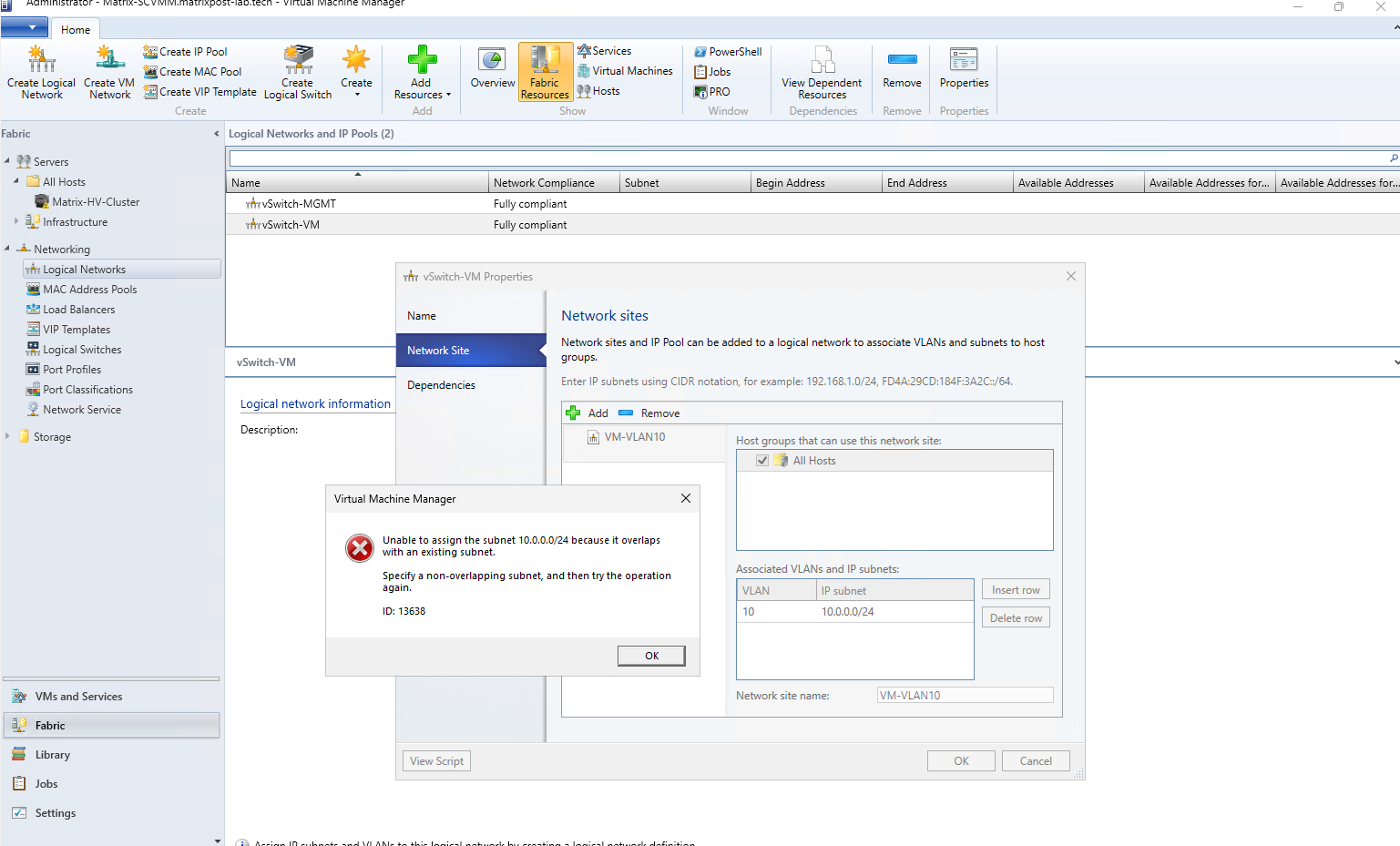This screenshot has height=846, width=1400.
Task: Select Create MAC Pool in ribbon
Action: 192,72
